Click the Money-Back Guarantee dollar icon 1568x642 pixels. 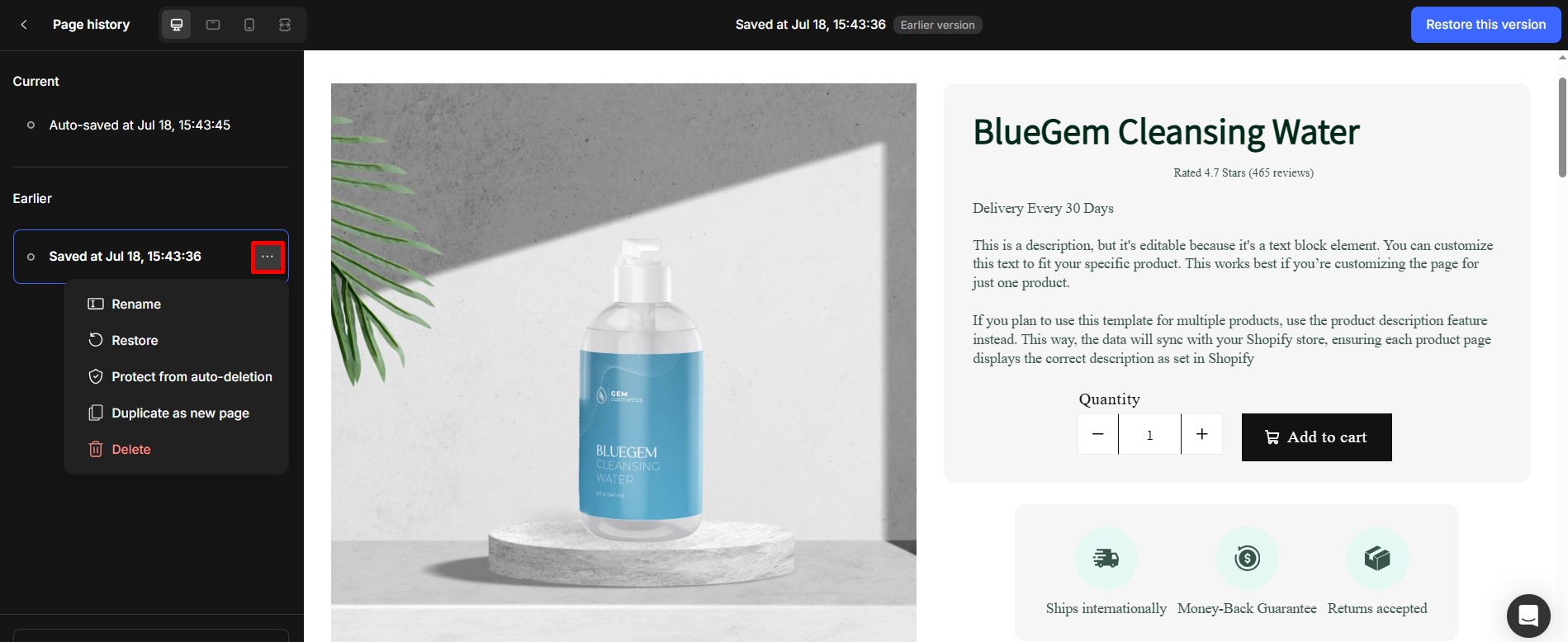[1247, 559]
